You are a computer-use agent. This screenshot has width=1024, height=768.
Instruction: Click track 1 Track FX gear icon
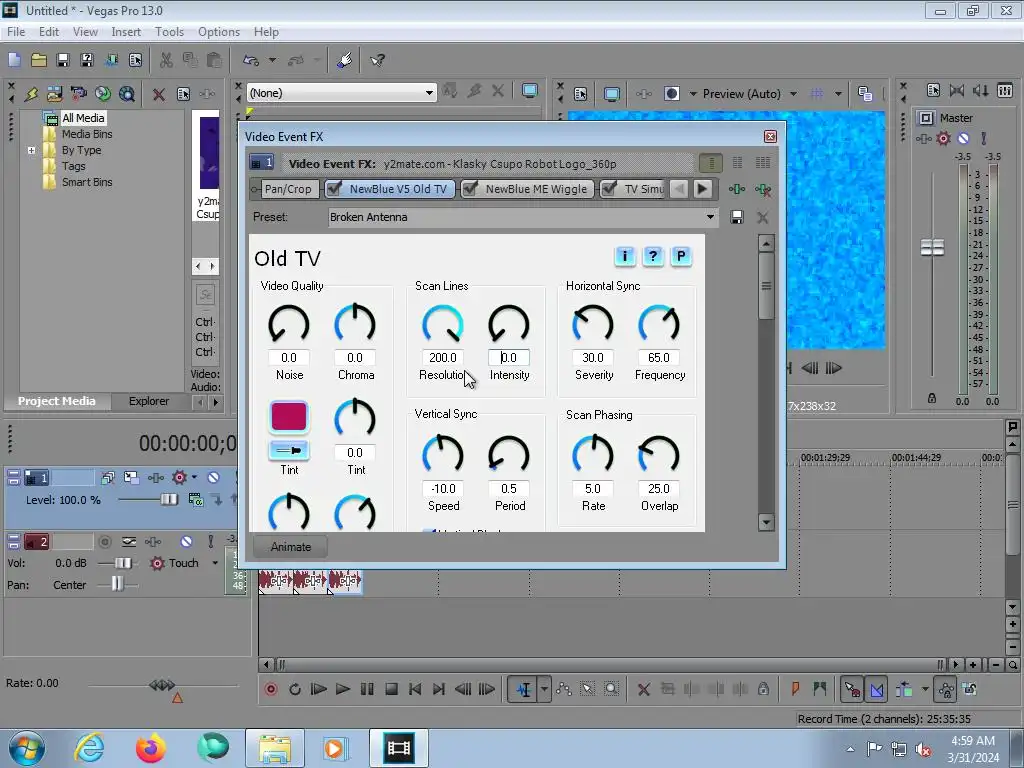pyautogui.click(x=179, y=477)
